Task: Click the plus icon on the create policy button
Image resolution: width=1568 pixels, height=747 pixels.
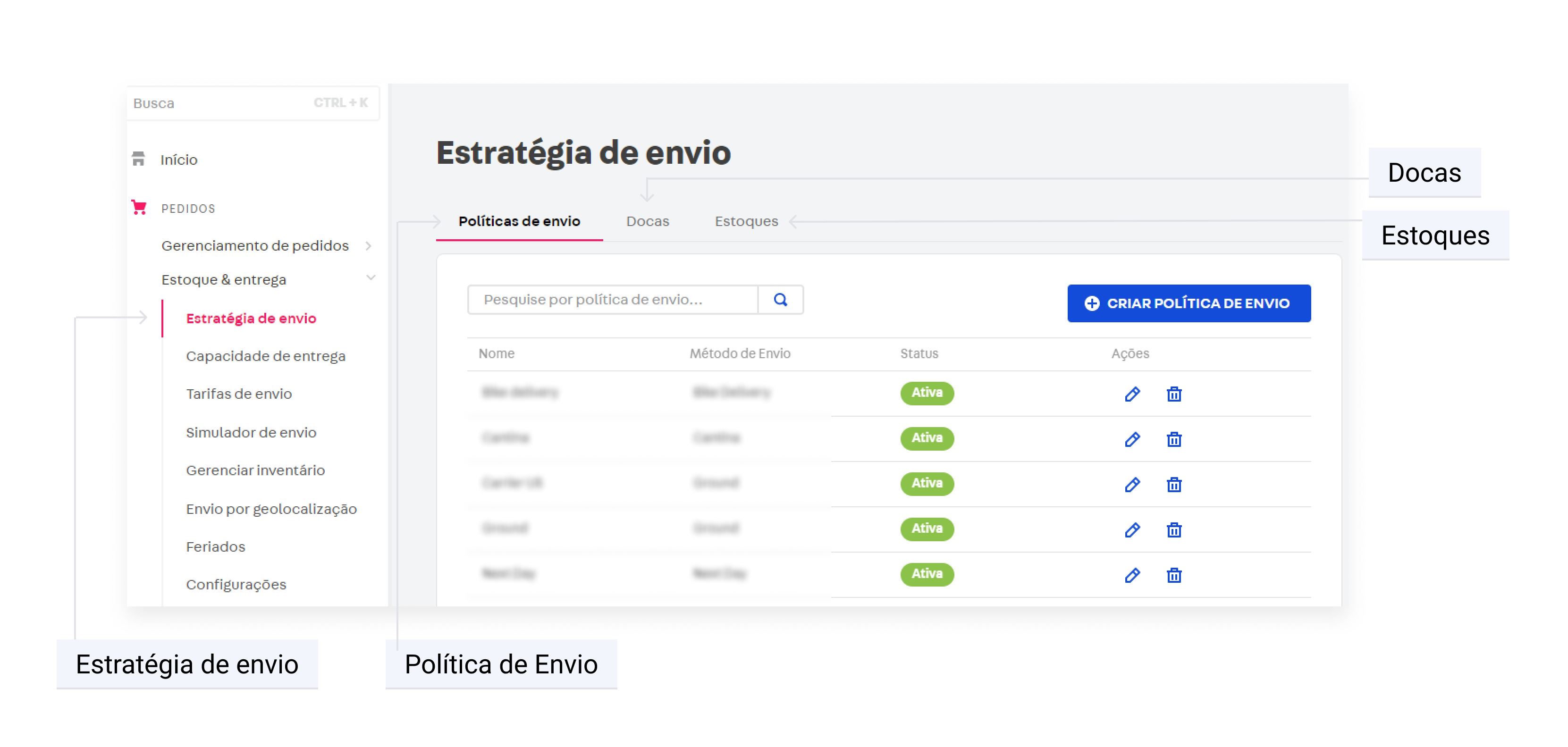Action: 1092,302
